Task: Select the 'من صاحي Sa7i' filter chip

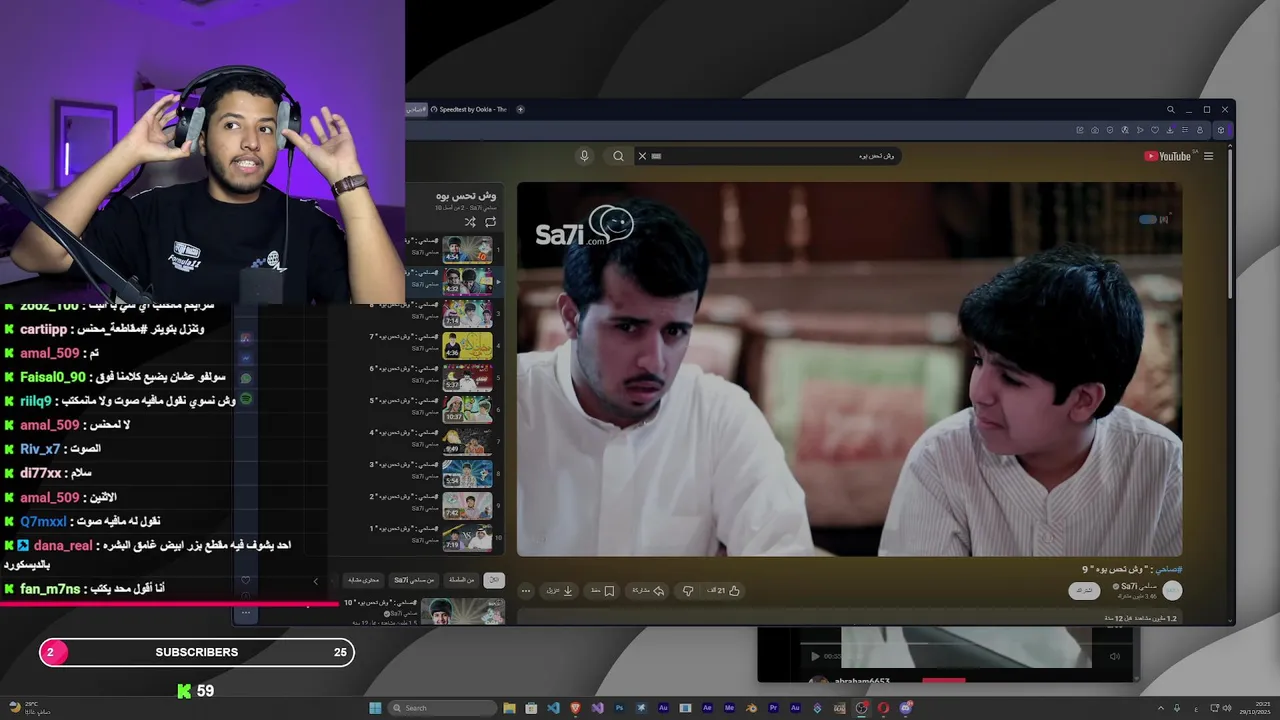Action: click(414, 580)
